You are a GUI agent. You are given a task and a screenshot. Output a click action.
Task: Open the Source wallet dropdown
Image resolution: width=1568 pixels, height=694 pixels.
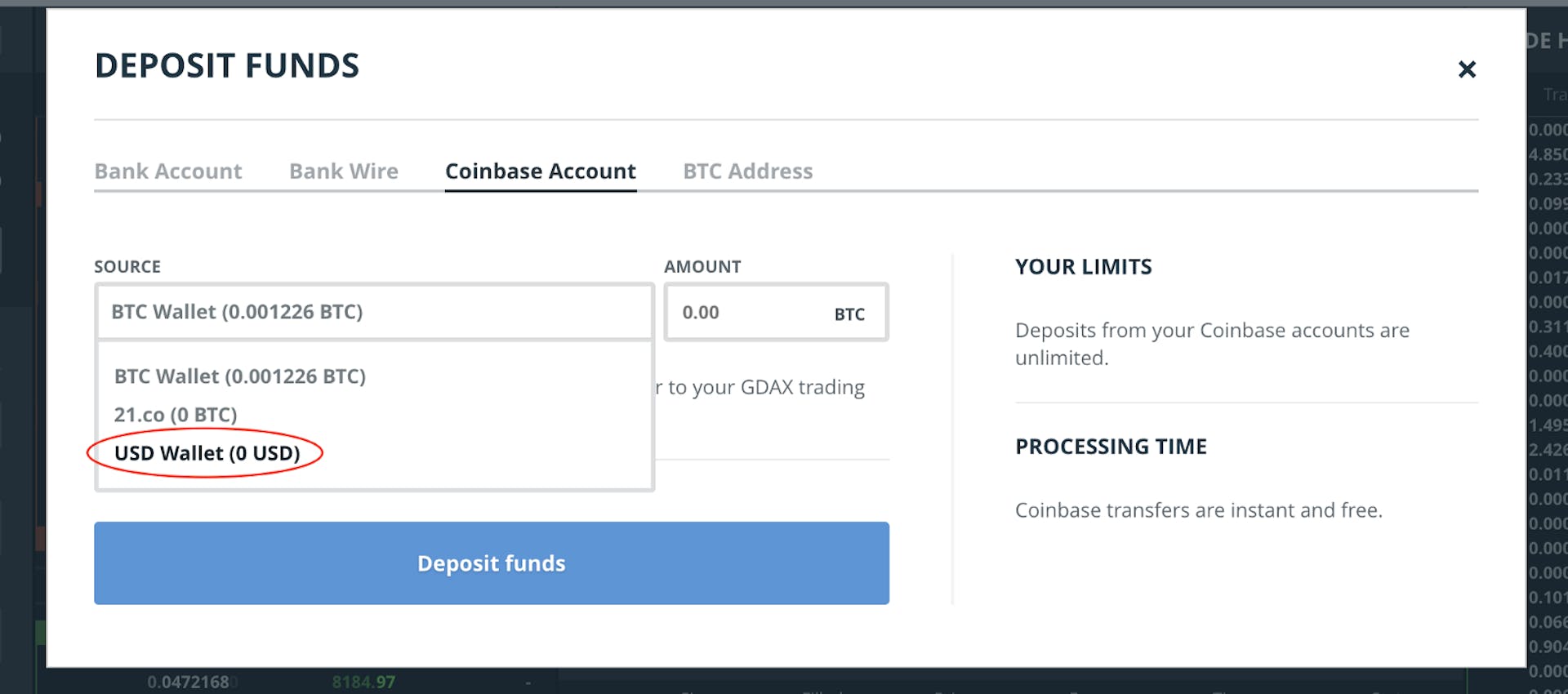click(374, 312)
